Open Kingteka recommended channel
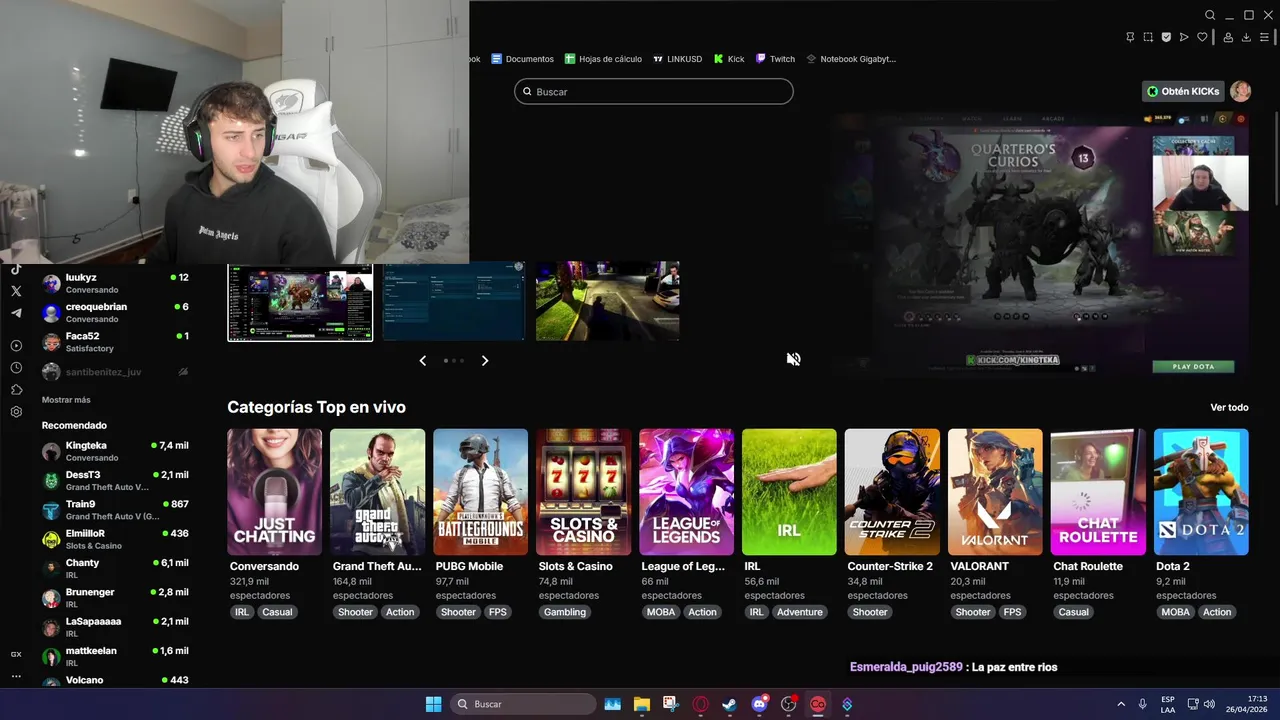 [x=115, y=451]
